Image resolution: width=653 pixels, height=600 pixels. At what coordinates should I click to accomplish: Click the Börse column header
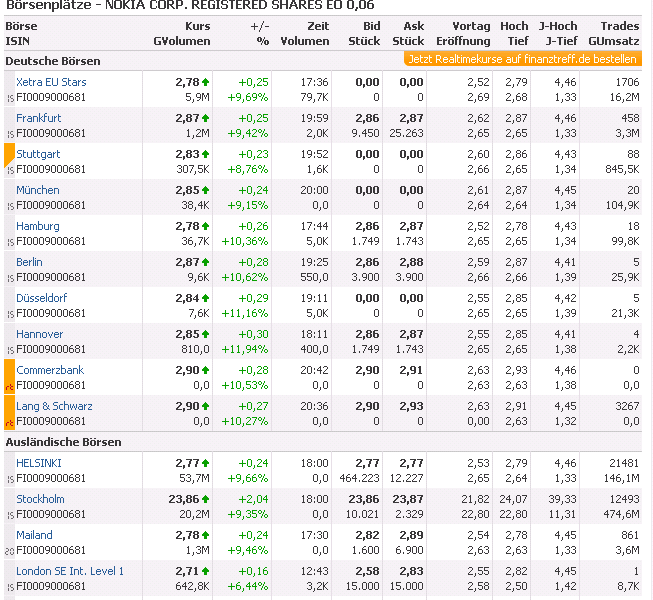click(x=21, y=26)
